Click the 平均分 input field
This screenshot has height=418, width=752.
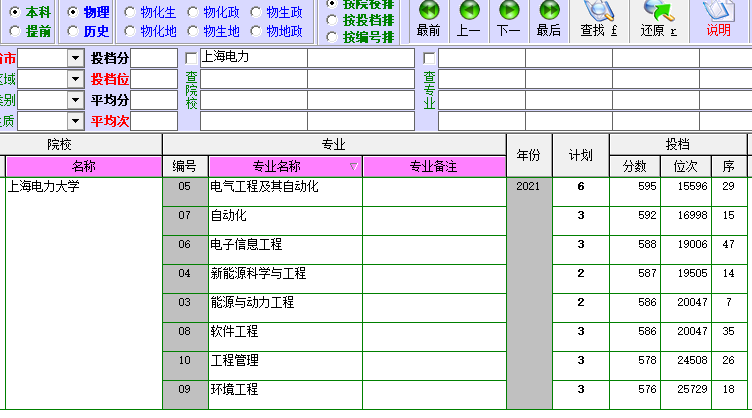coord(154,100)
